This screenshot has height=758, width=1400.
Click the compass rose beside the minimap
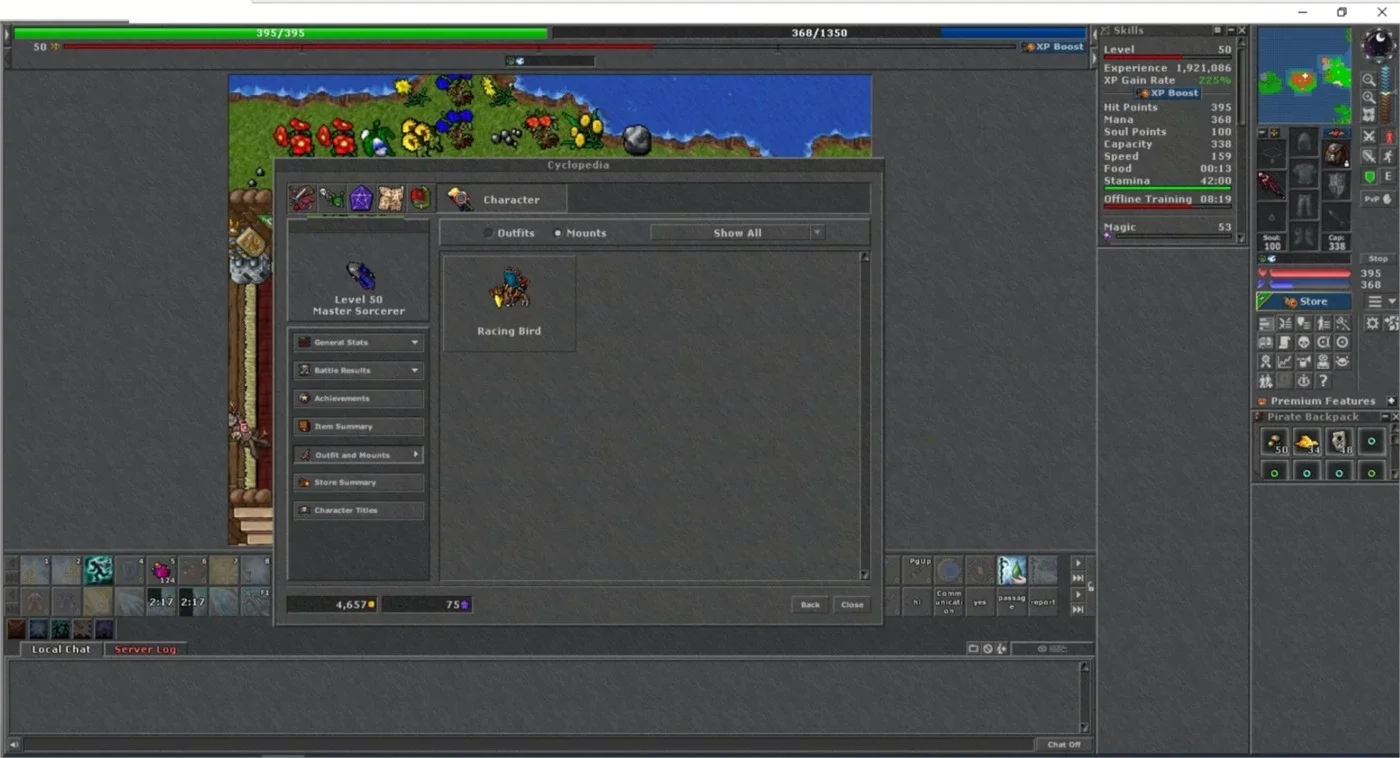click(x=1377, y=45)
